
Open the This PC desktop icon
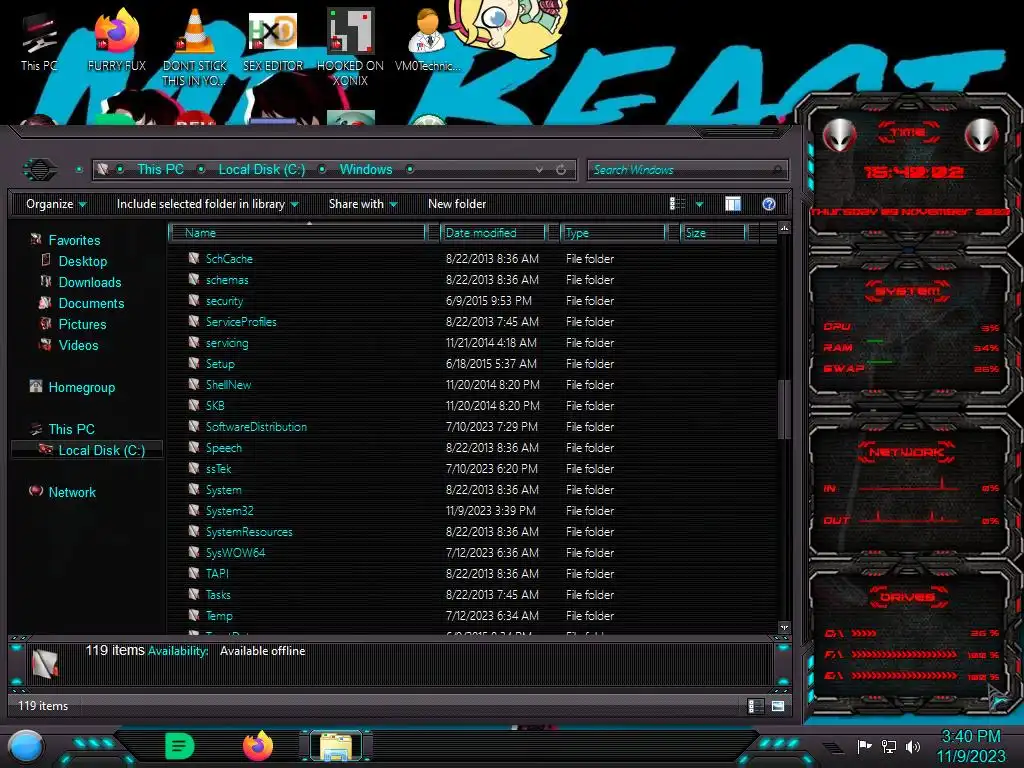pos(39,42)
